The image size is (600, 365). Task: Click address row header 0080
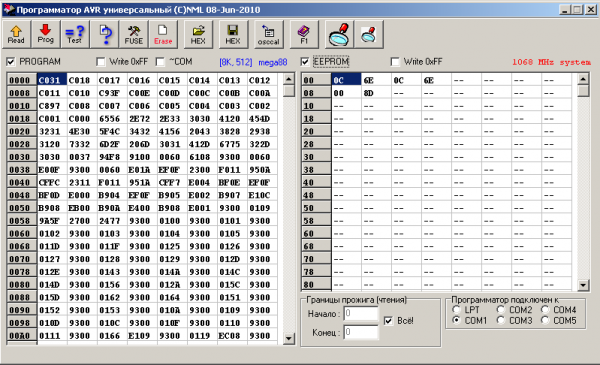pyautogui.click(x=21, y=284)
